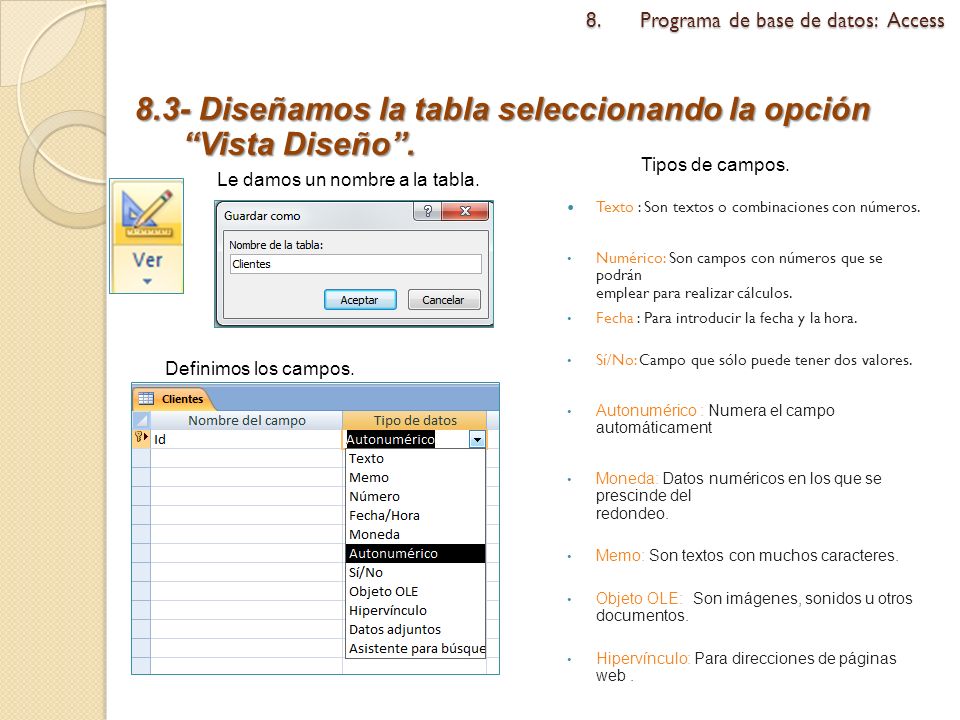The height and width of the screenshot is (720, 960).
Task: Click the Cancelar button
Action: coord(444,300)
